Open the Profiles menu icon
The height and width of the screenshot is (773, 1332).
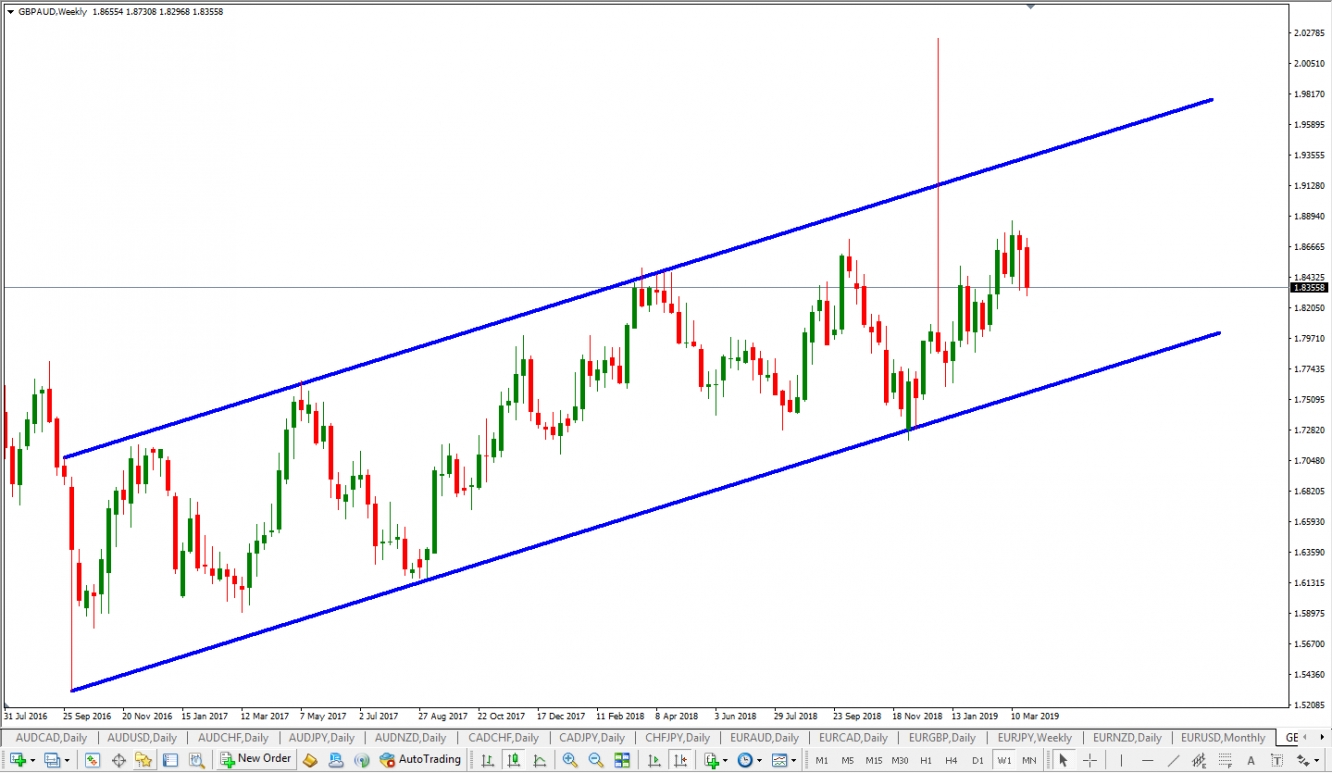51,760
